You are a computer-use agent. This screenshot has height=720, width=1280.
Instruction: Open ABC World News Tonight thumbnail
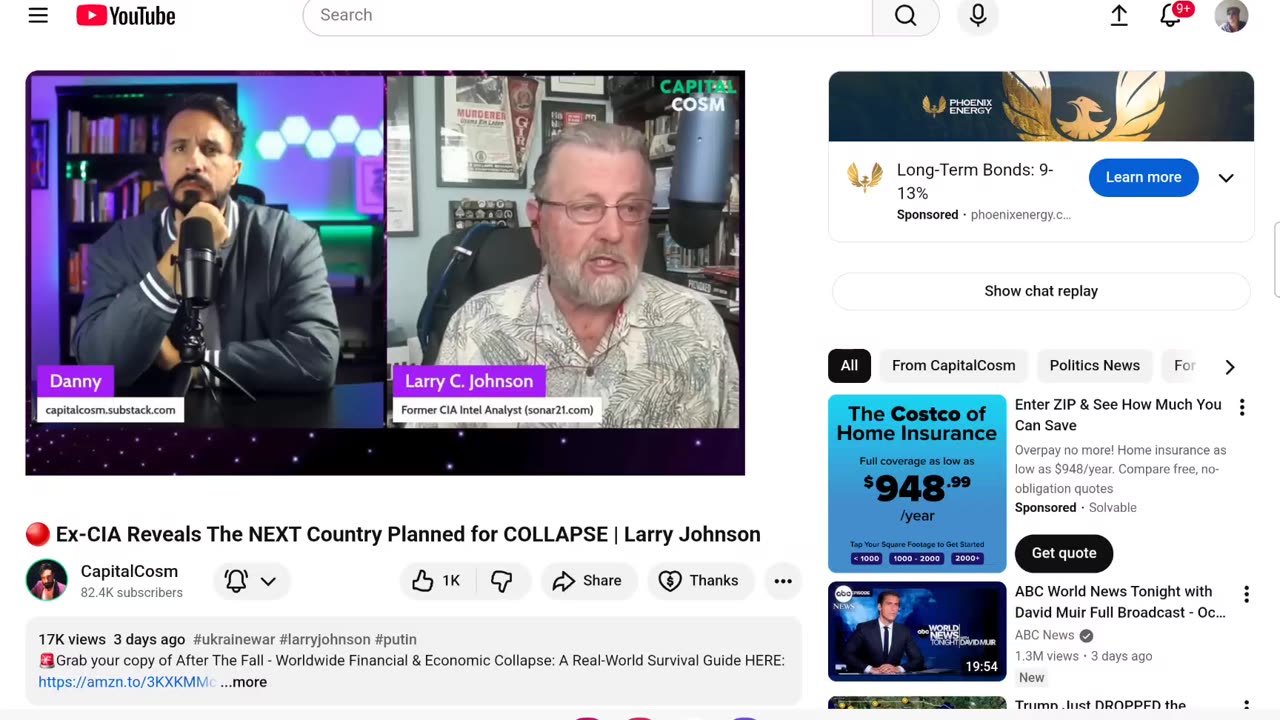click(x=917, y=632)
